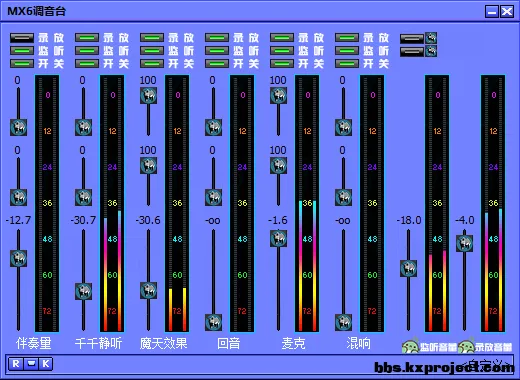Toggle 监听 switch on 混响 channel
The height and width of the screenshot is (380, 520).
(x=347, y=51)
